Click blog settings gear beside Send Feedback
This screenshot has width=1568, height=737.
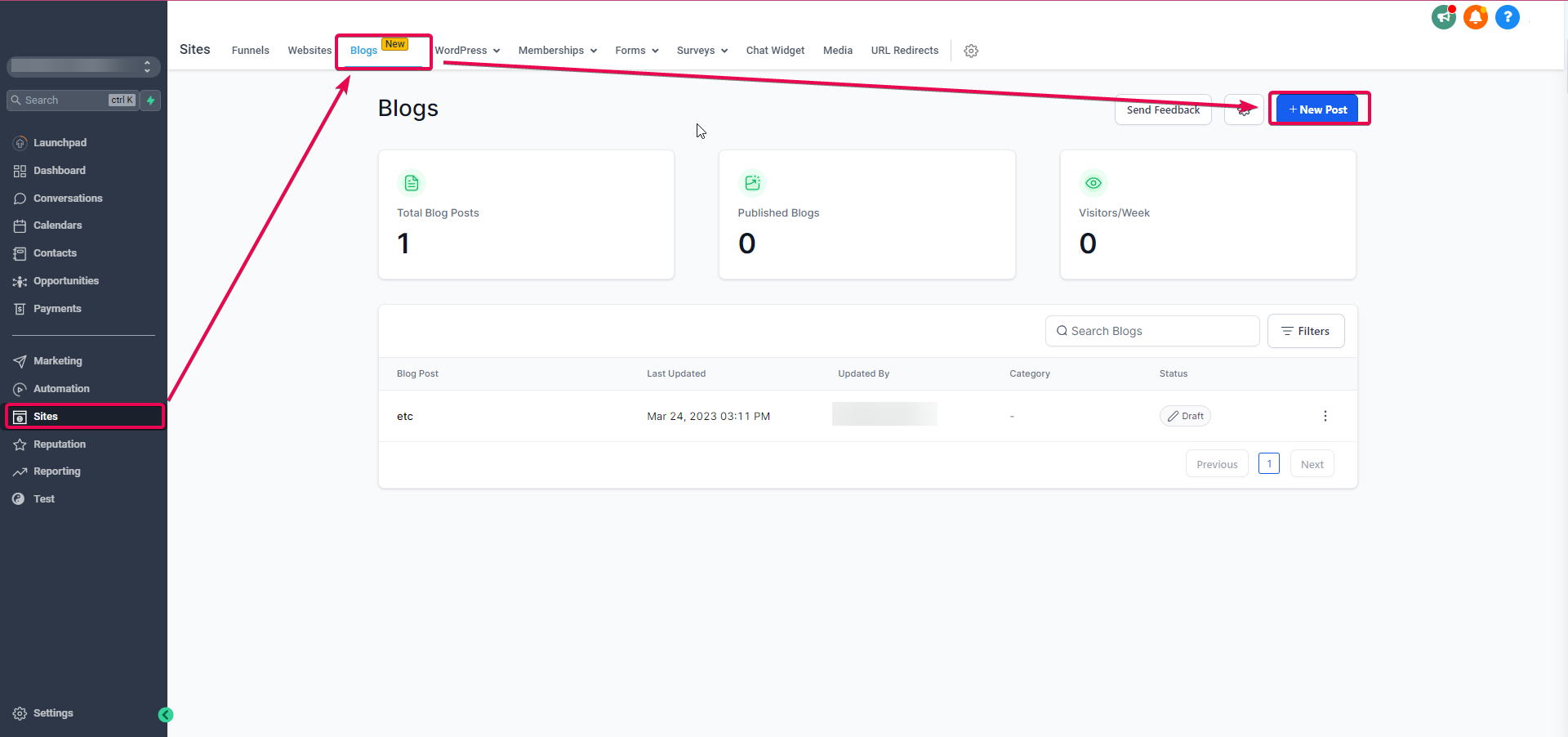[1244, 109]
